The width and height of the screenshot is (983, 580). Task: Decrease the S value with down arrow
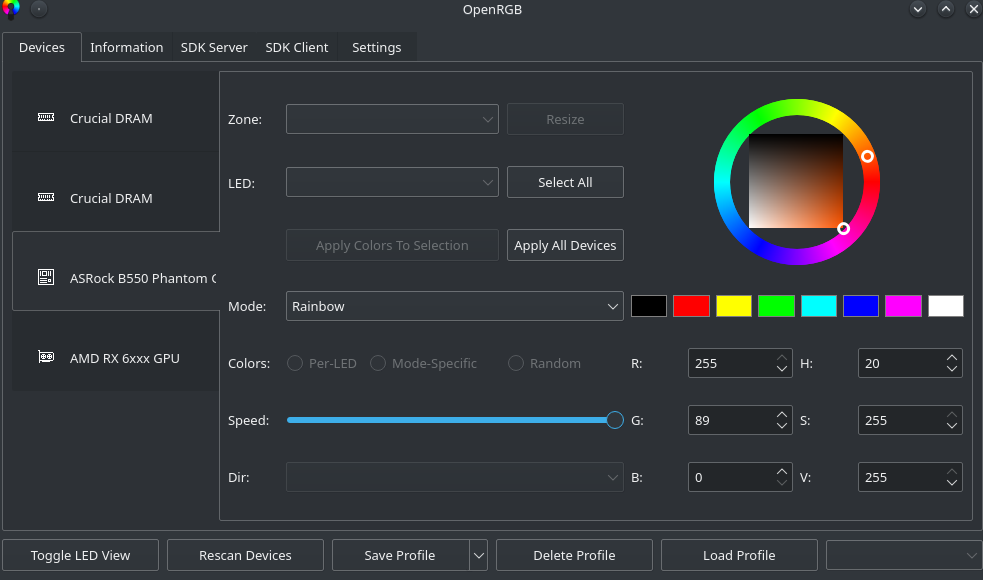pos(952,426)
